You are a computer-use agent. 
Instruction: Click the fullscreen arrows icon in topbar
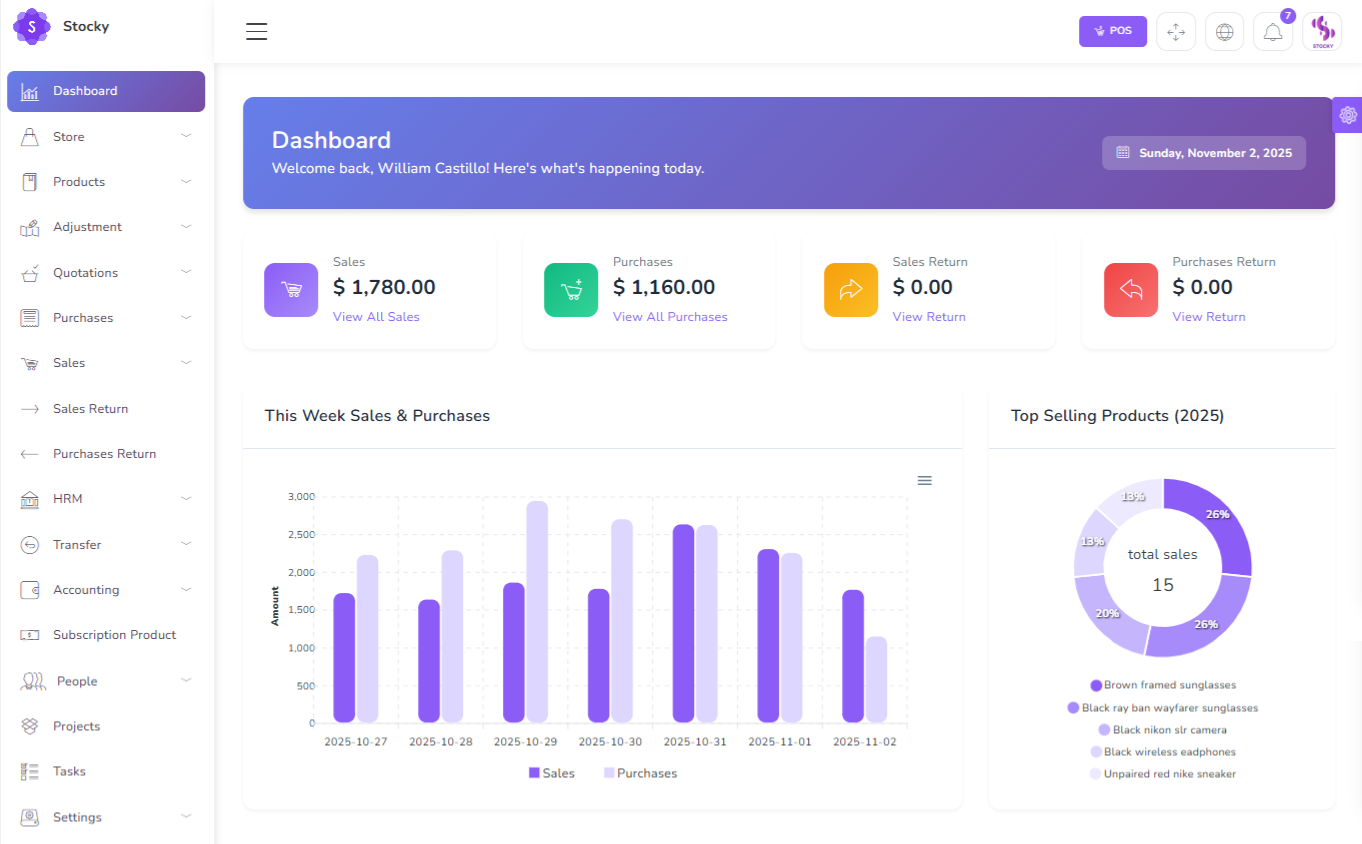point(1176,31)
